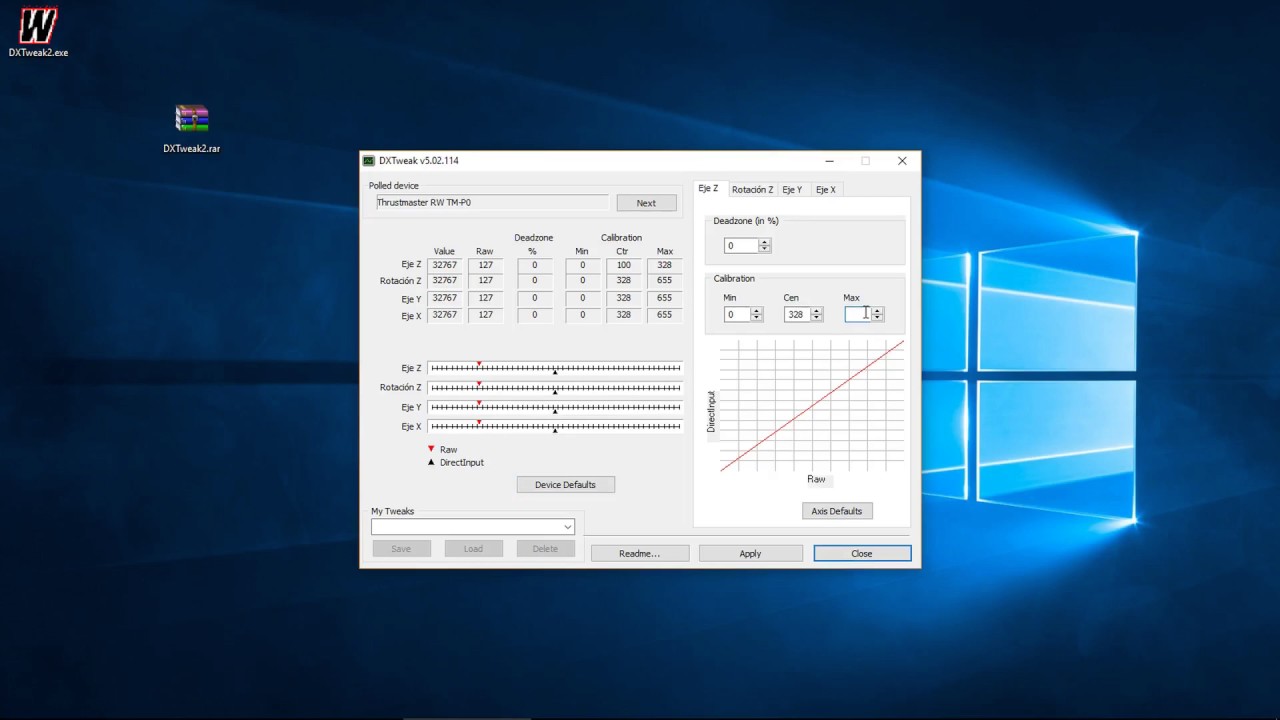Click the calibration Max input field

[858, 314]
